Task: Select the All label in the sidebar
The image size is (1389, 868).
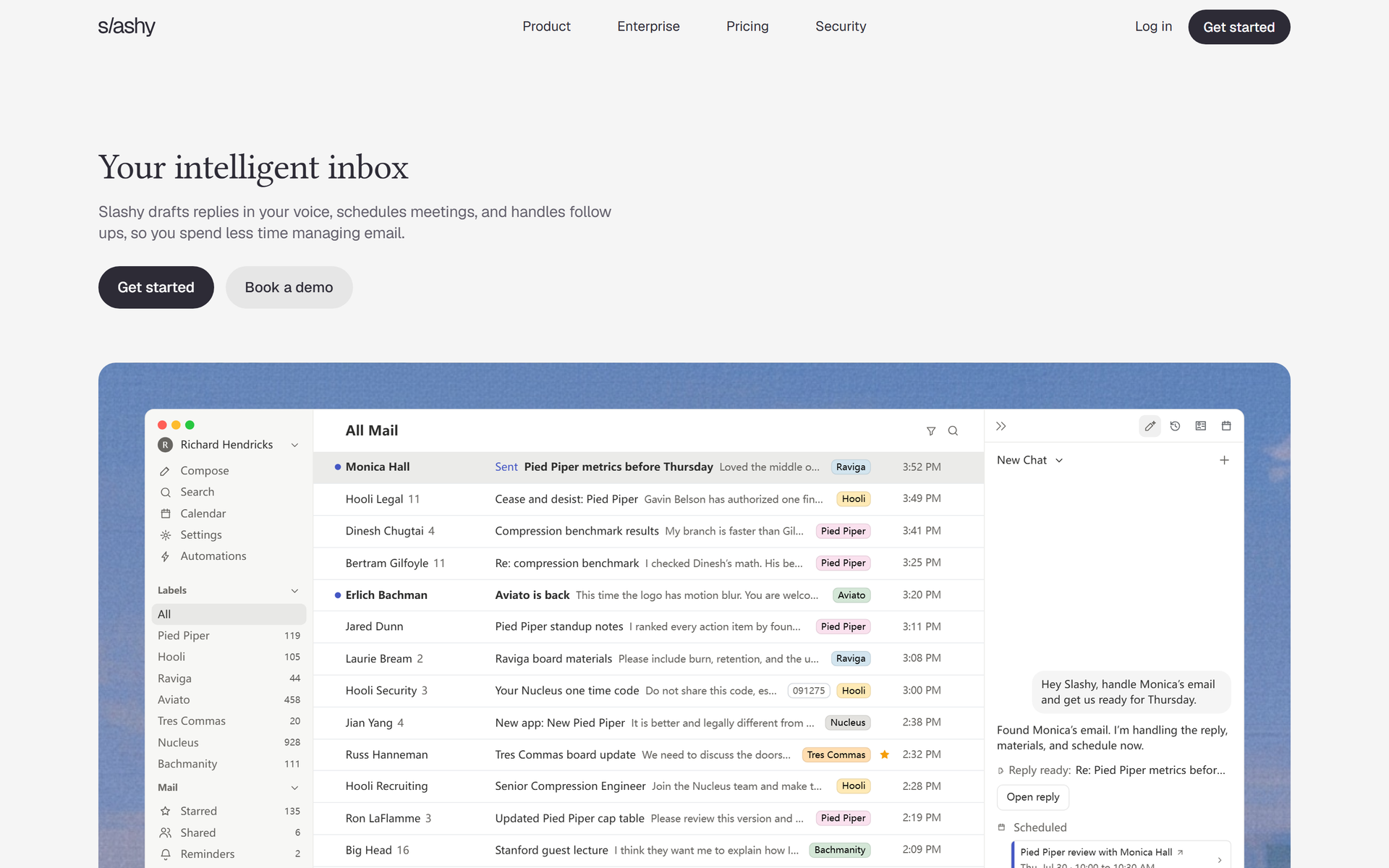Action: (229, 614)
